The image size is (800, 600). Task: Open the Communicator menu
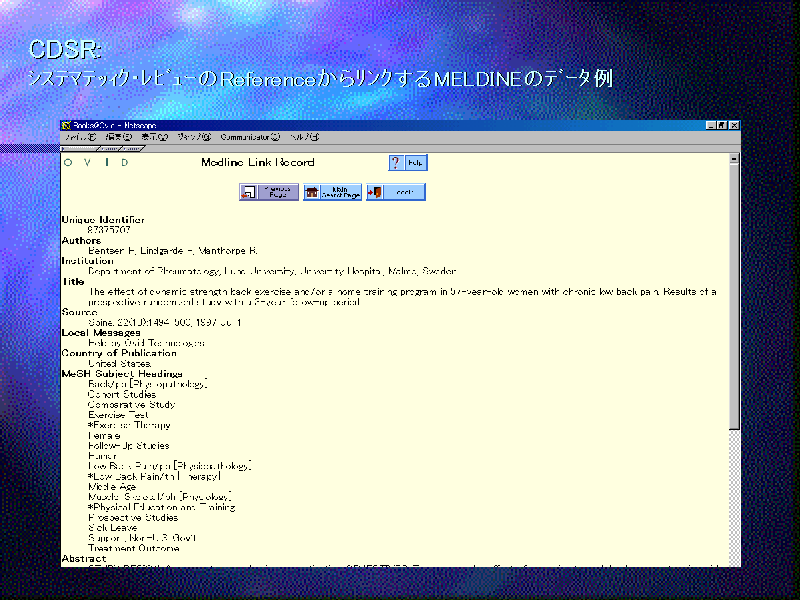click(250, 137)
